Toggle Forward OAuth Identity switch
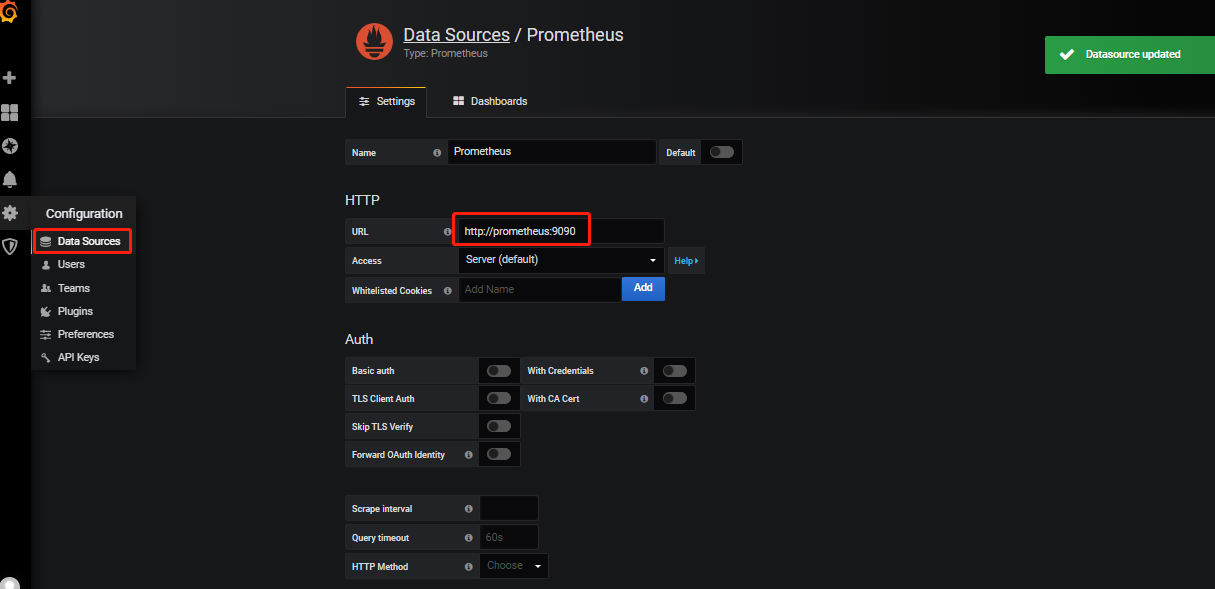1215x589 pixels. 499,454
